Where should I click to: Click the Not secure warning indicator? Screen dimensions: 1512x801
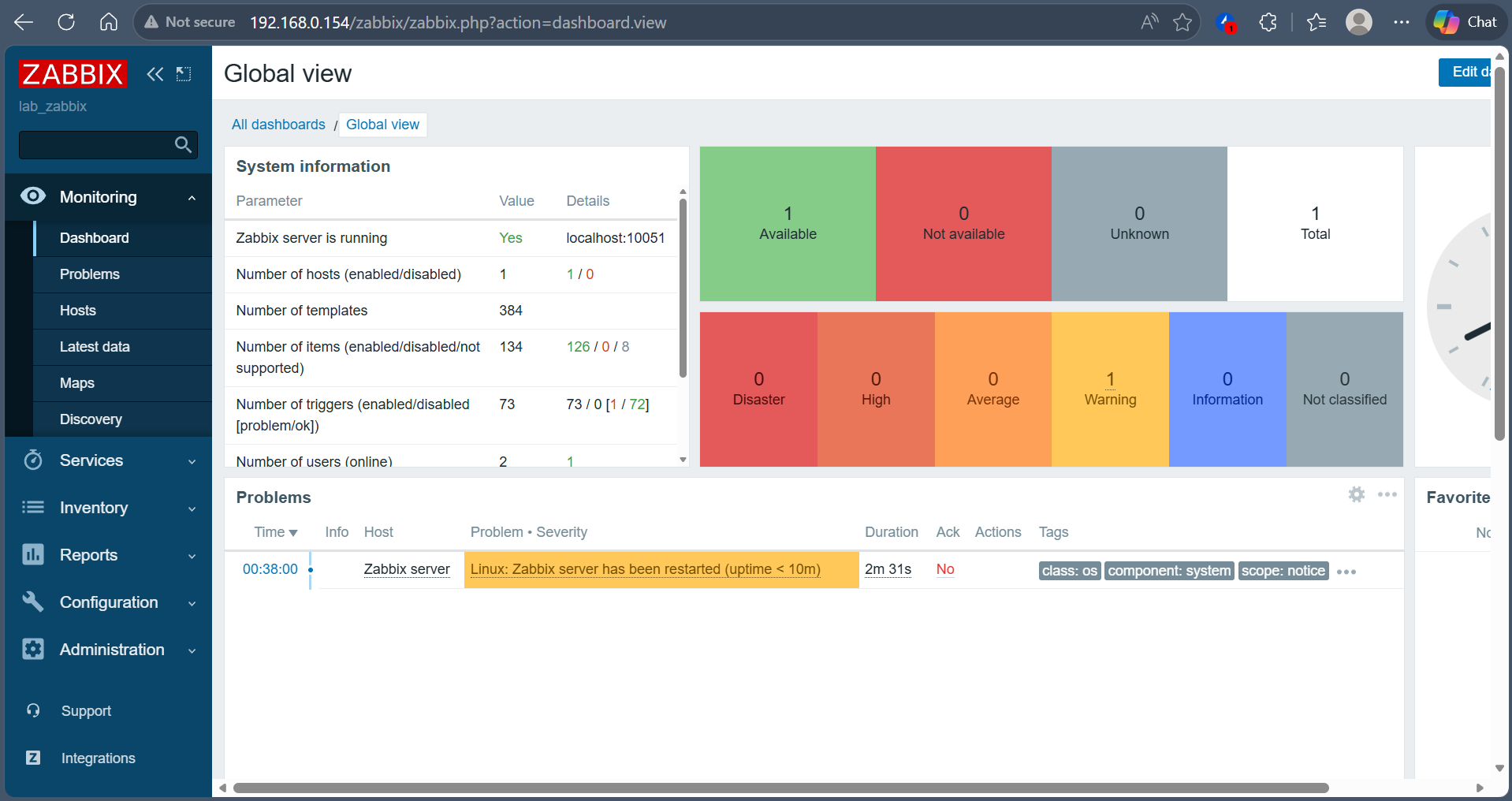pos(189,22)
